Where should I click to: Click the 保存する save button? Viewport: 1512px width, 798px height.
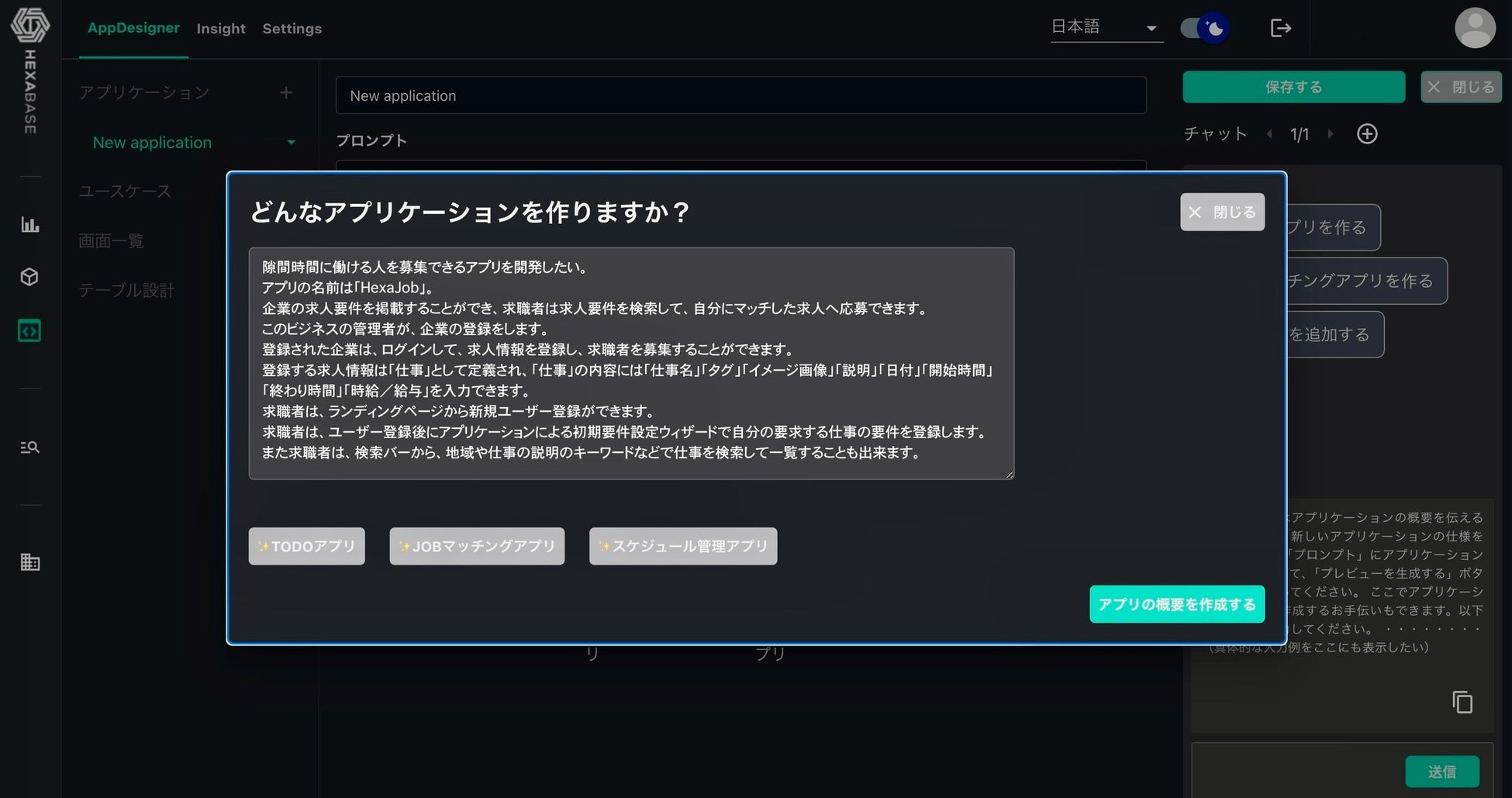1293,87
